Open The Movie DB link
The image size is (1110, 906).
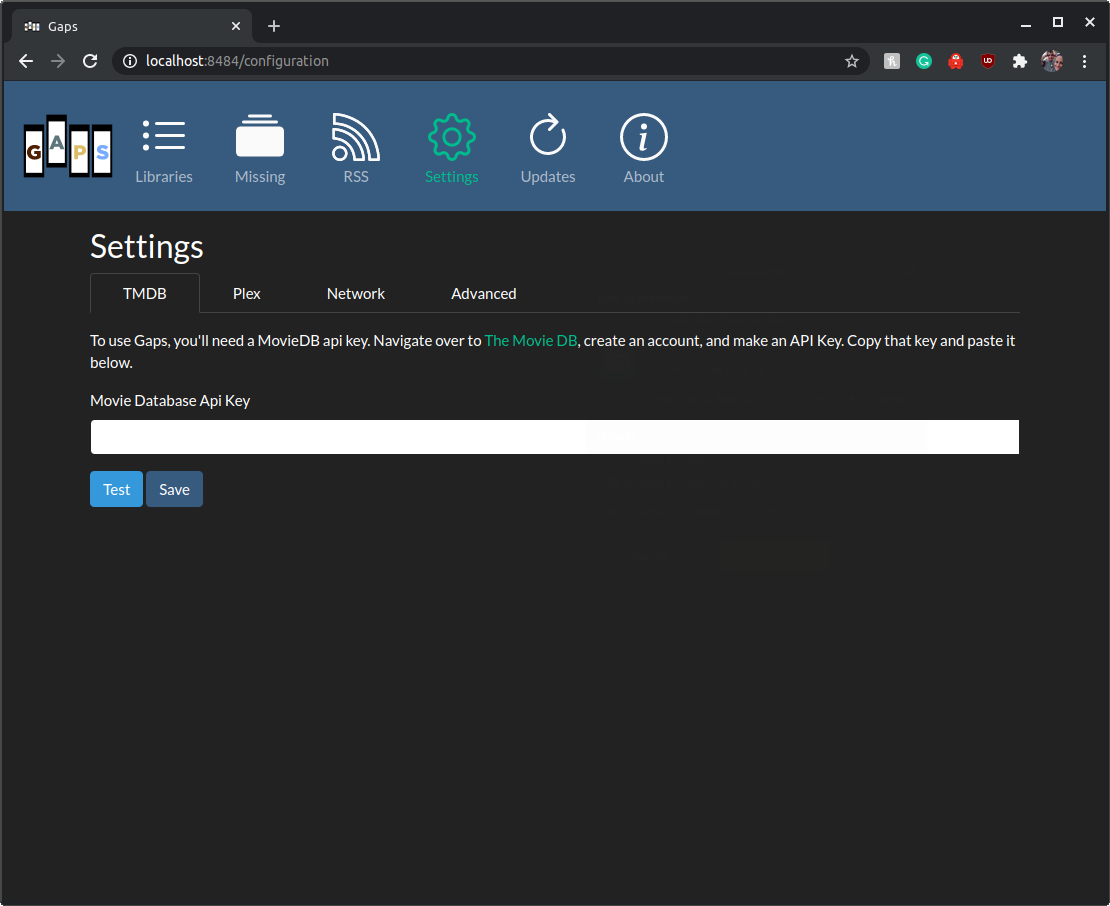click(x=530, y=340)
